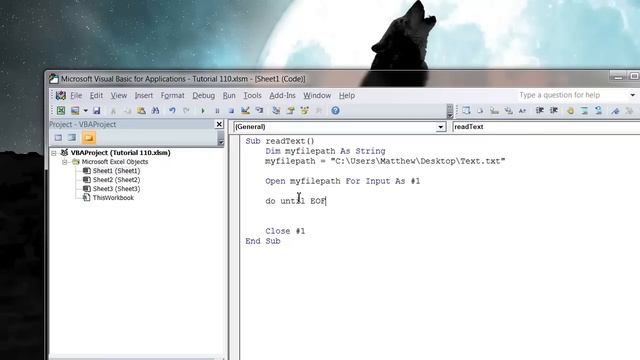Screen dimensions: 640x360
Task: Click the Paste icon in the toolbar
Action: [x=142, y=111]
